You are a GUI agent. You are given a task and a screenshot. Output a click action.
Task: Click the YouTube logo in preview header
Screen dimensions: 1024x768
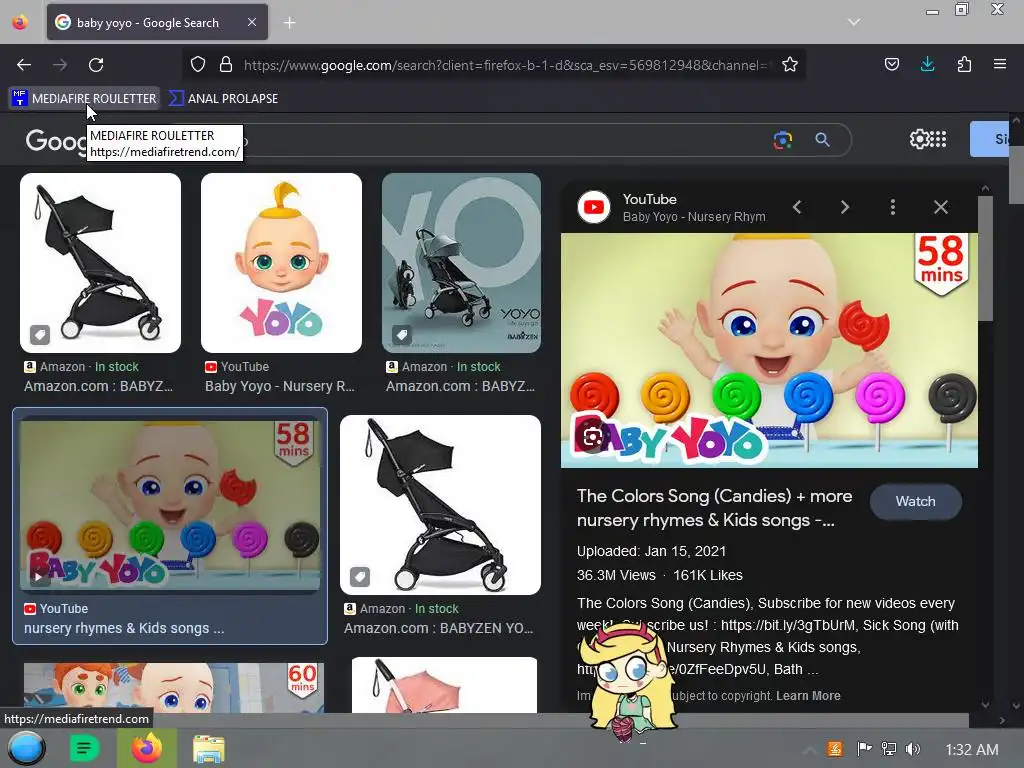point(594,207)
